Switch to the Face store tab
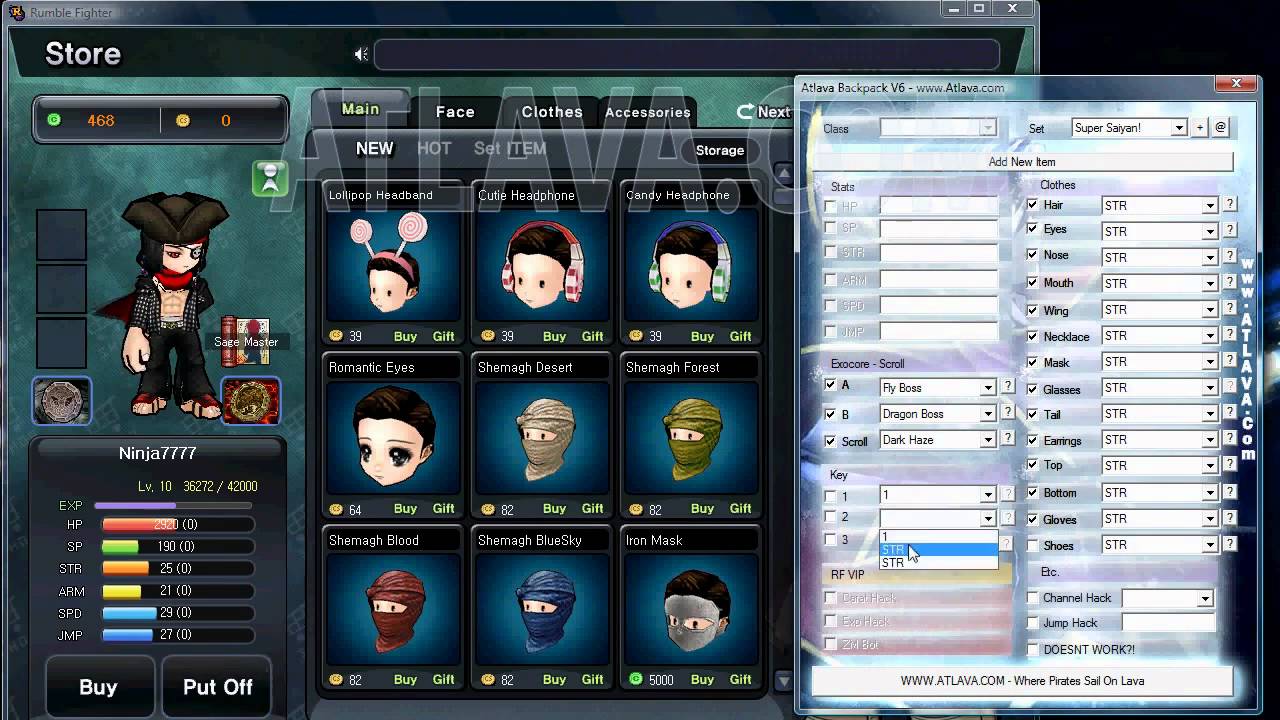Viewport: 1280px width, 720px height. pos(455,112)
